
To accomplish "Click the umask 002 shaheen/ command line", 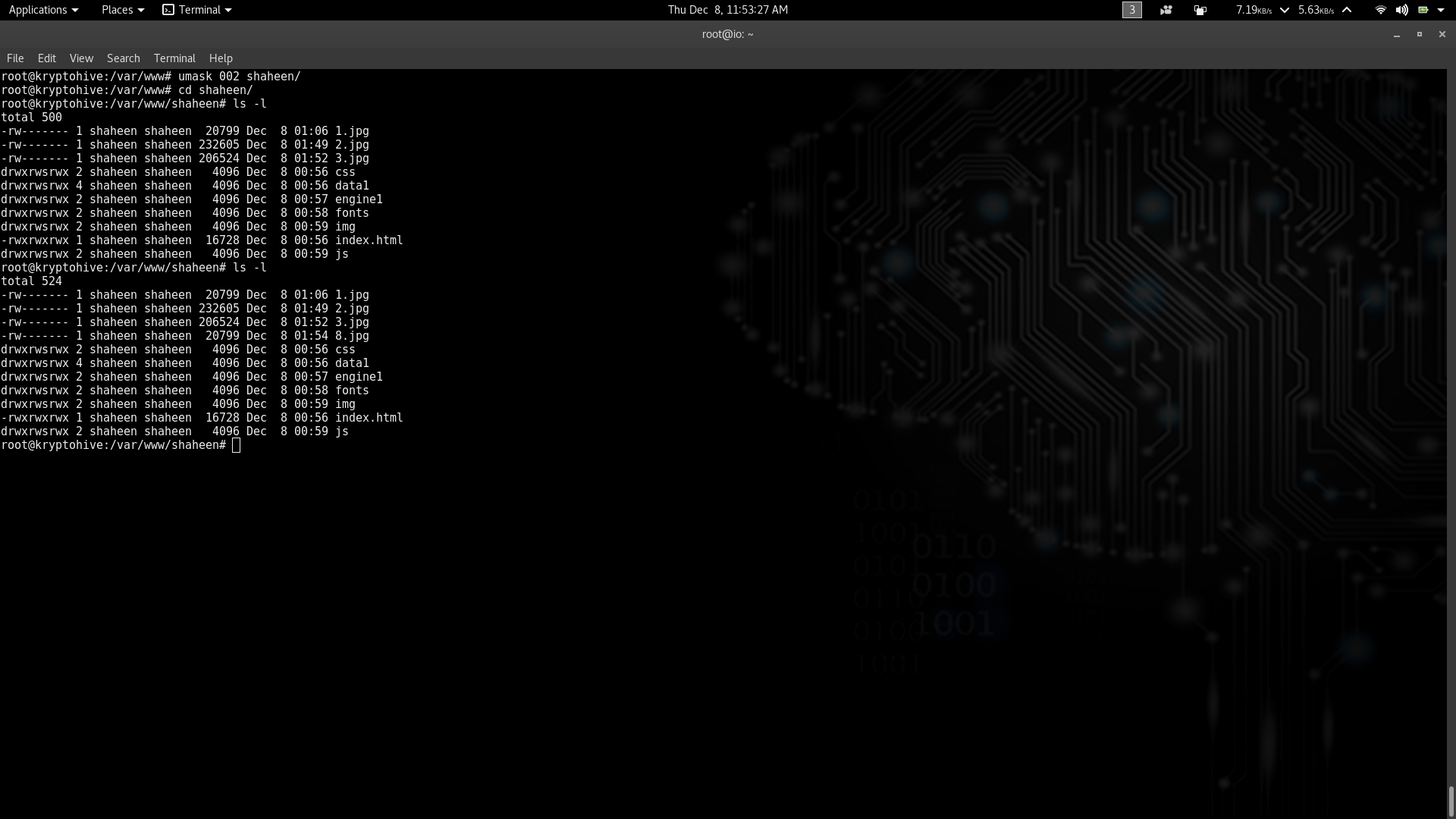I will point(151,77).
